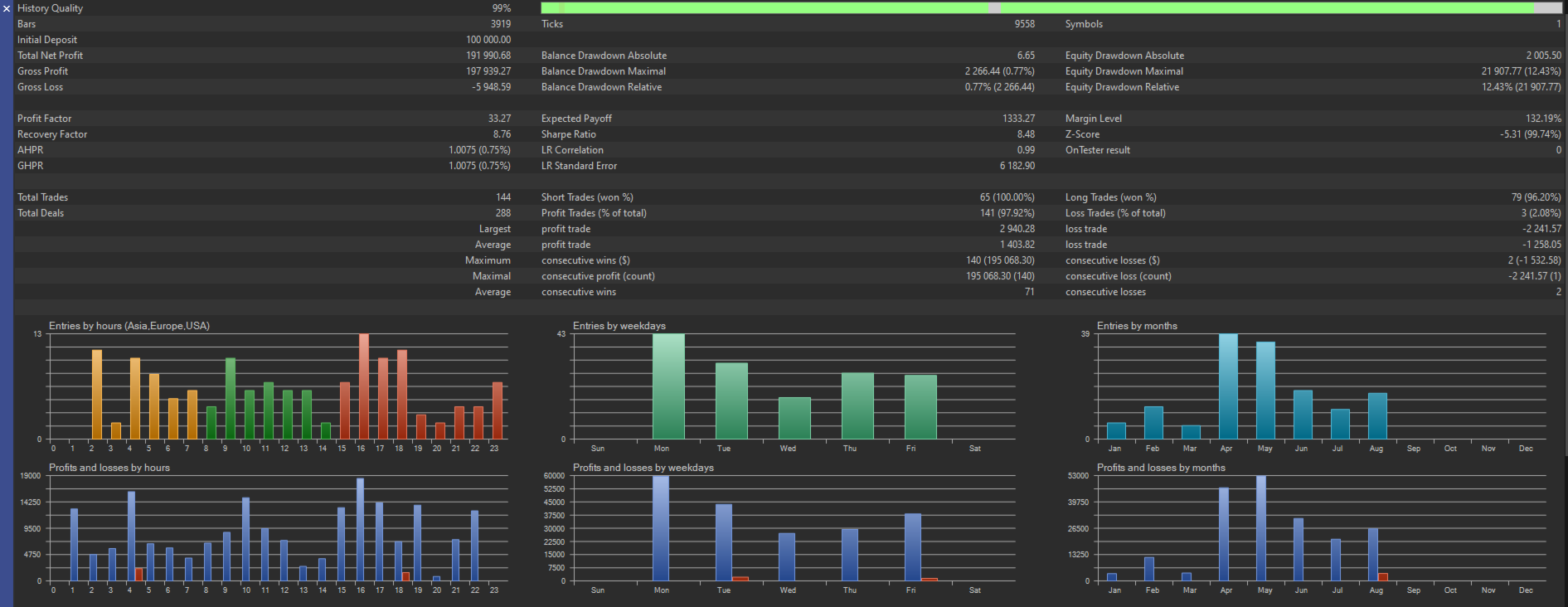Viewport: 1568px width, 607px height.
Task: Click the red loss bar for August
Action: point(1382,576)
